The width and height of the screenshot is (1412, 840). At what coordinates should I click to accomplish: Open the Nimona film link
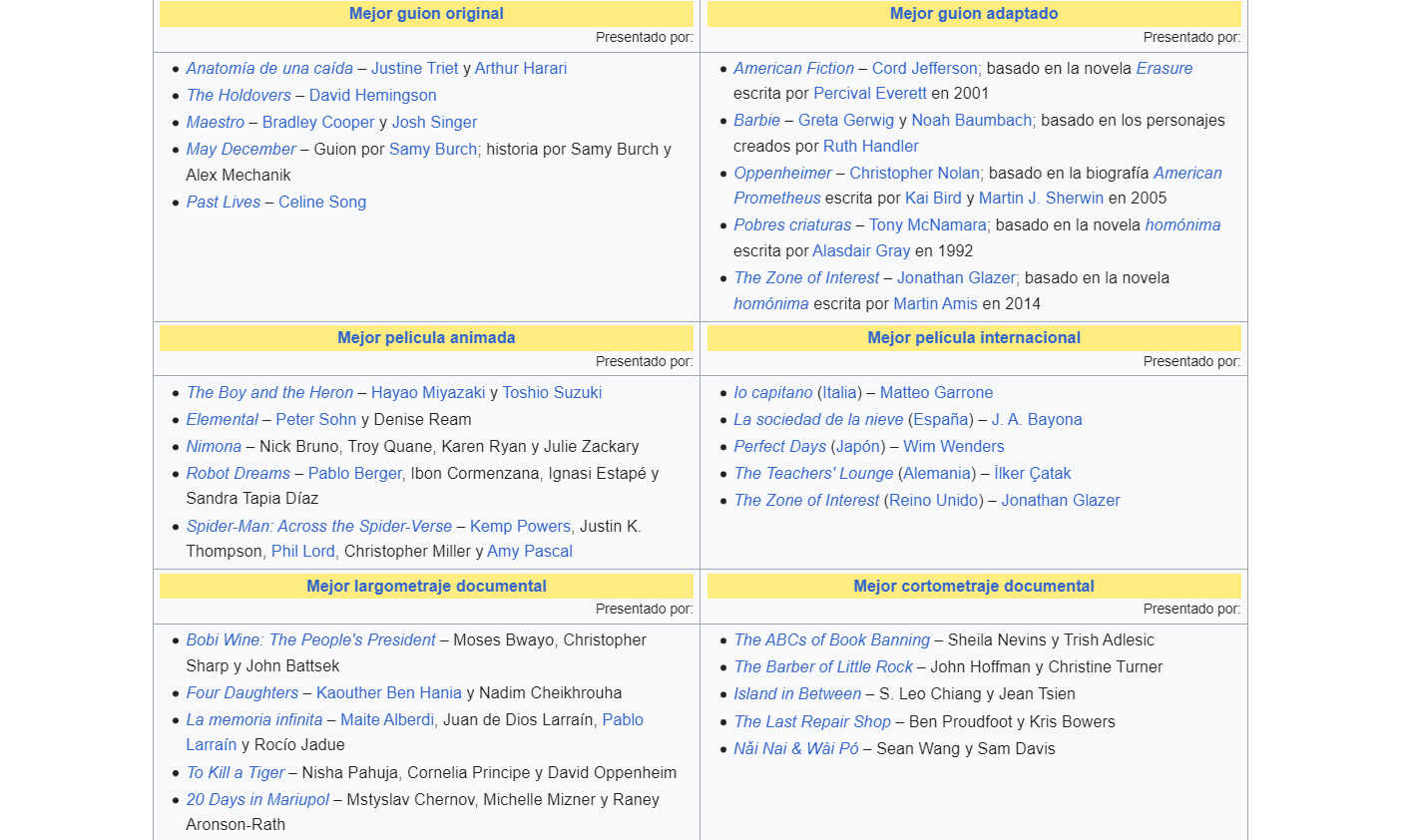pos(214,447)
